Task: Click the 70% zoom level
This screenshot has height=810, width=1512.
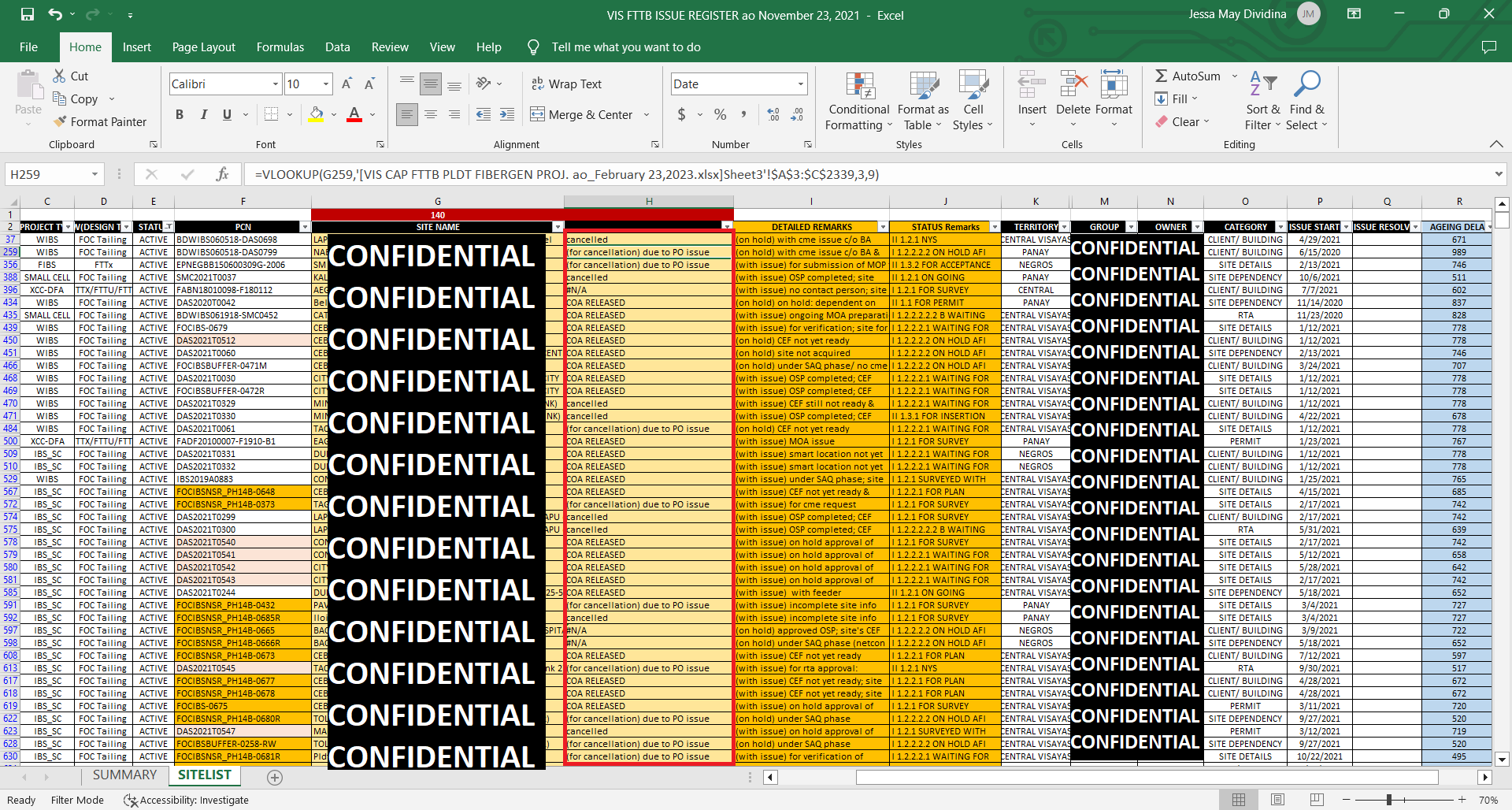Action: (1488, 800)
